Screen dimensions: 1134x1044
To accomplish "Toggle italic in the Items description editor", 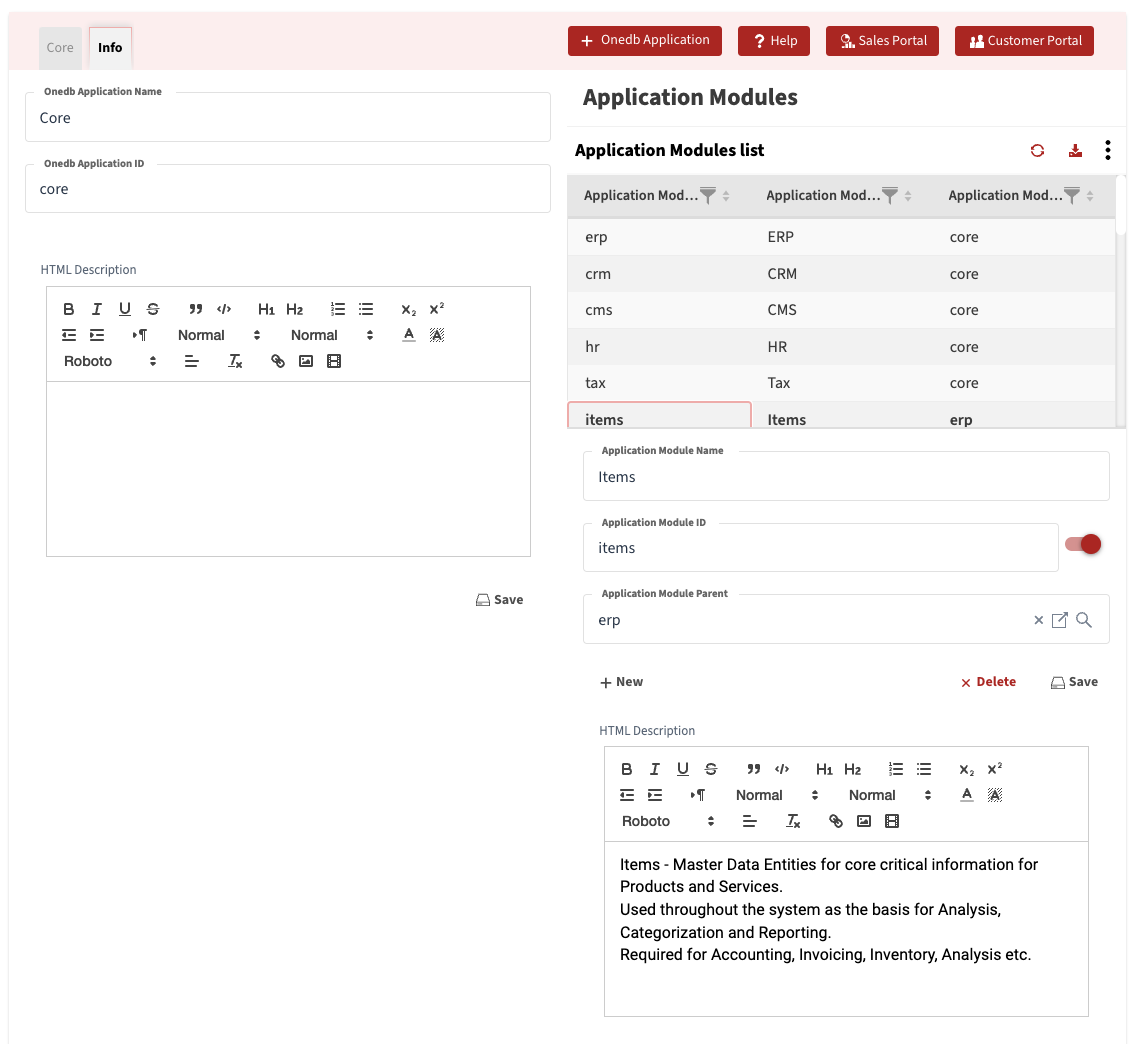I will point(655,770).
